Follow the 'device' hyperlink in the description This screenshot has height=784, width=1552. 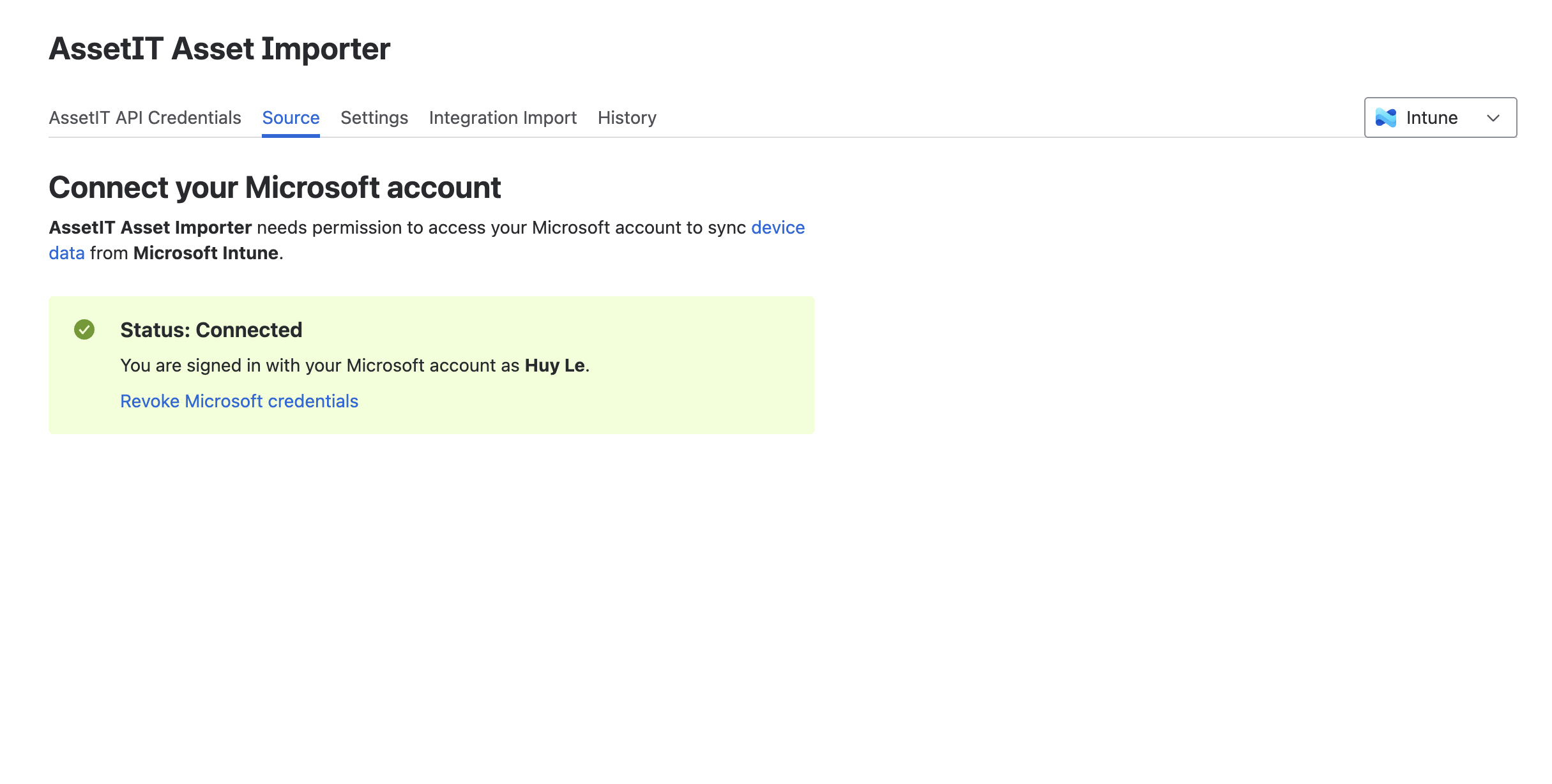(777, 227)
